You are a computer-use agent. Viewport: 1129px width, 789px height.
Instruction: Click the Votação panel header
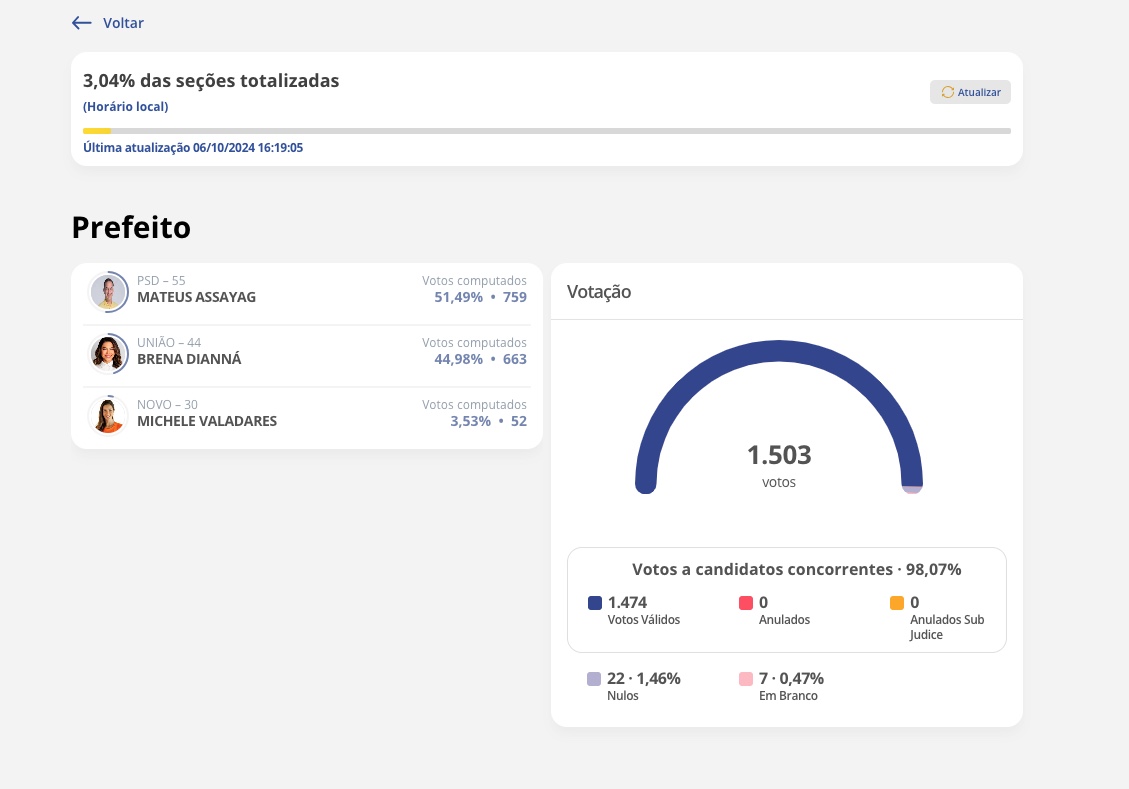pos(599,292)
